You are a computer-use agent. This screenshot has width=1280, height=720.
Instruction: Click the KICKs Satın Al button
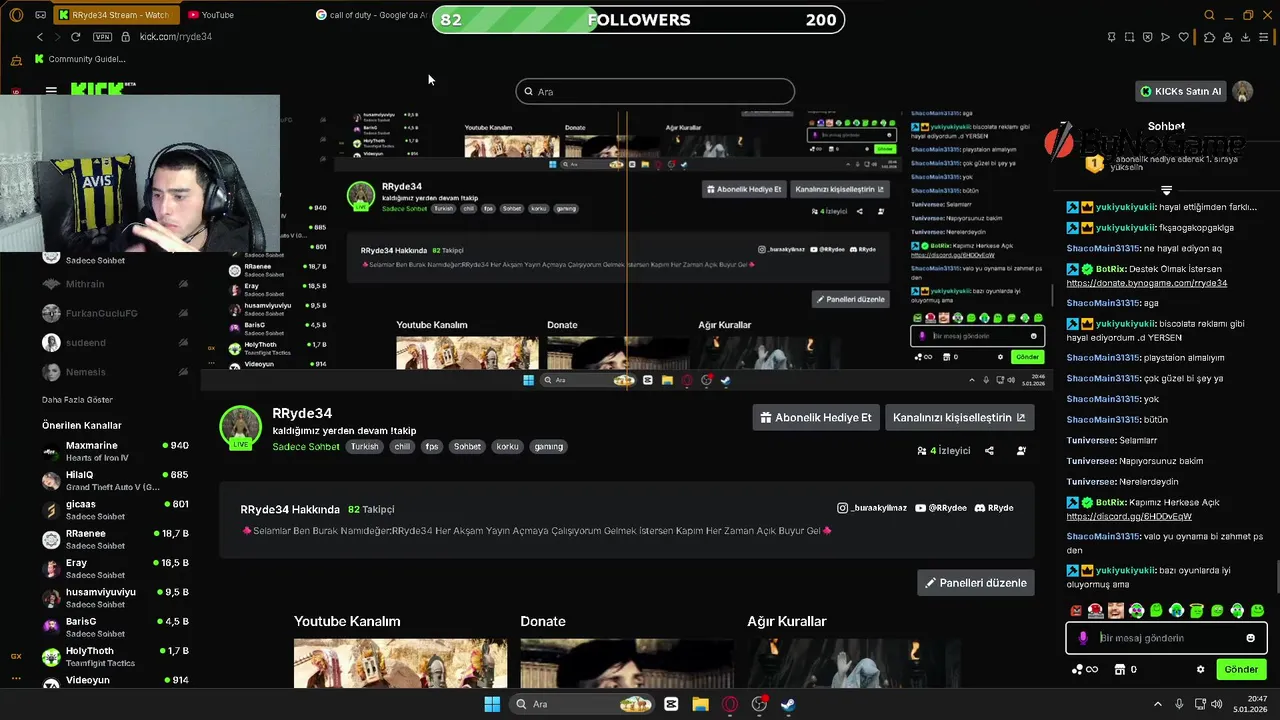1181,91
